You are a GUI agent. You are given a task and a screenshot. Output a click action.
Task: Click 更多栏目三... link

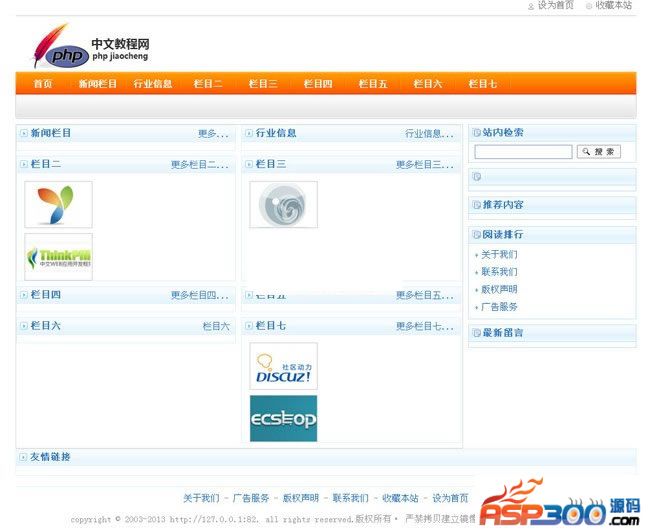click(x=424, y=165)
